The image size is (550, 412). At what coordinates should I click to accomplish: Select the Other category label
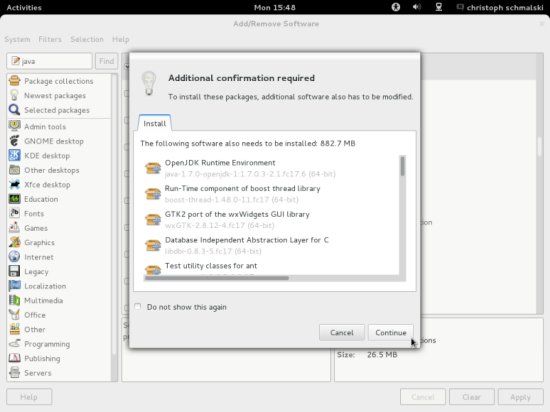click(34, 329)
